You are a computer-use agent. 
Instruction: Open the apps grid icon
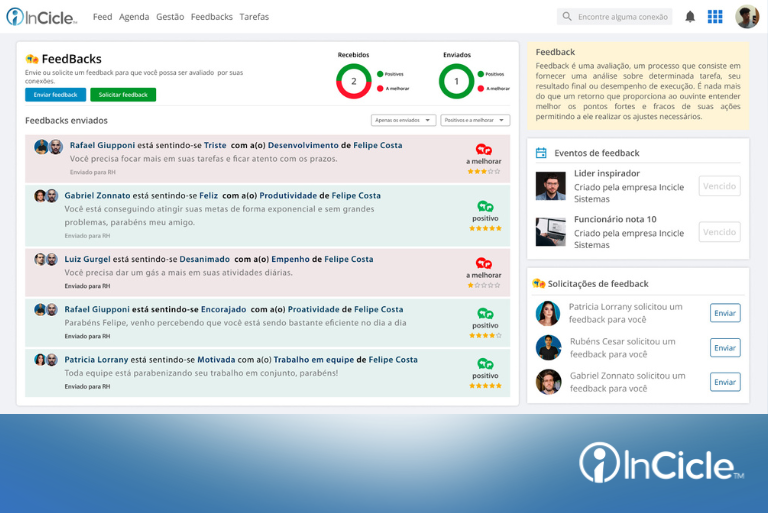coord(715,17)
